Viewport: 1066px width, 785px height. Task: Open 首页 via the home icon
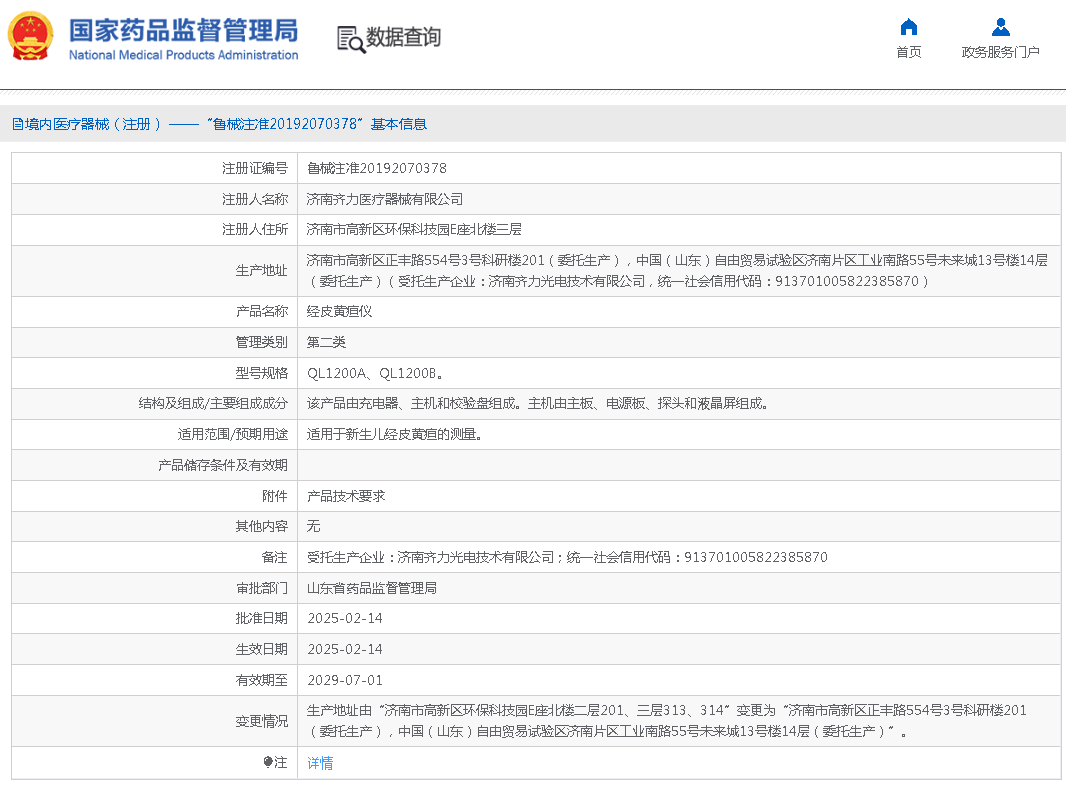pyautogui.click(x=908, y=27)
